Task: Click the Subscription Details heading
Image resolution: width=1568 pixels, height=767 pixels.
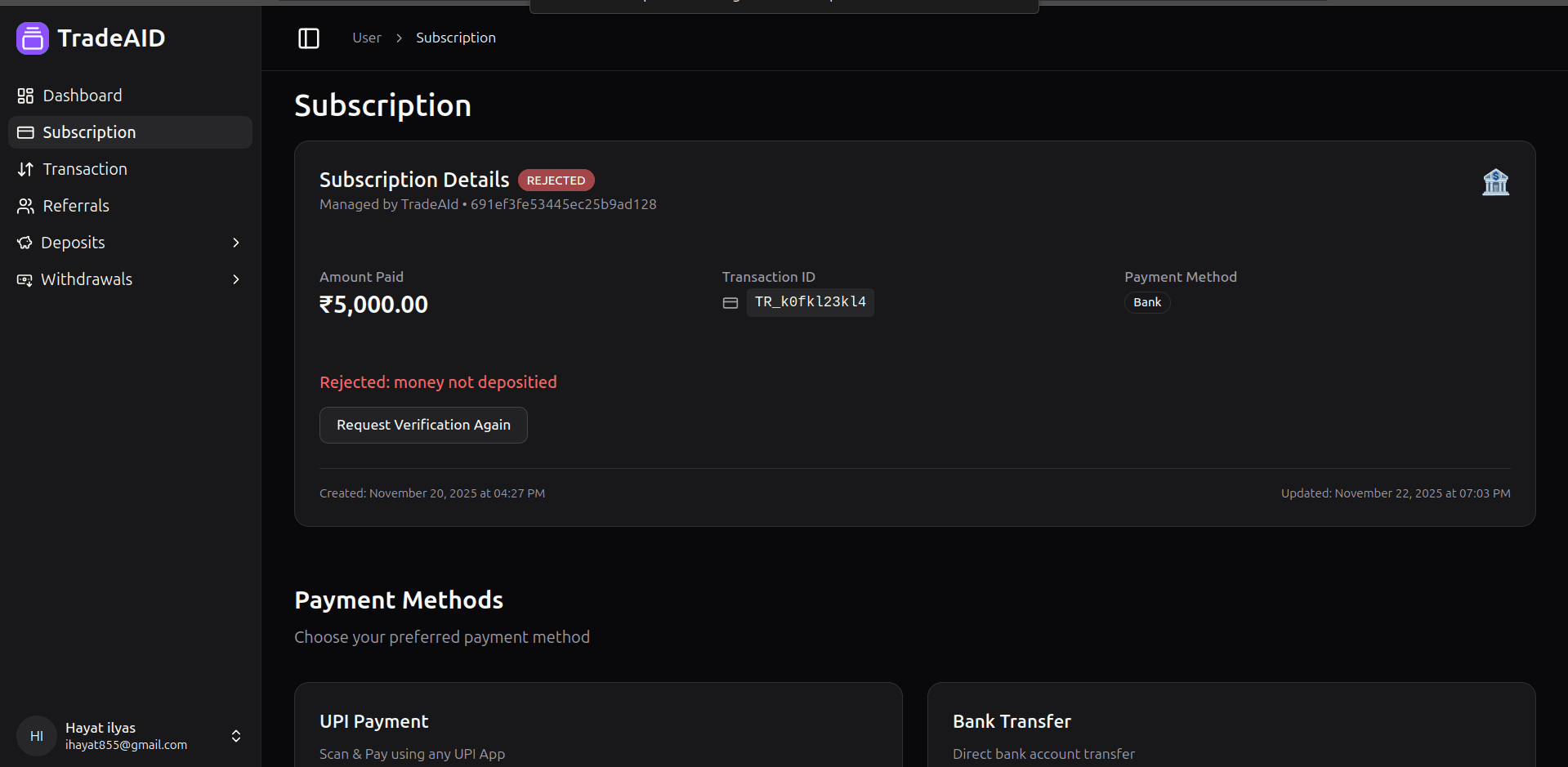Action: [414, 180]
